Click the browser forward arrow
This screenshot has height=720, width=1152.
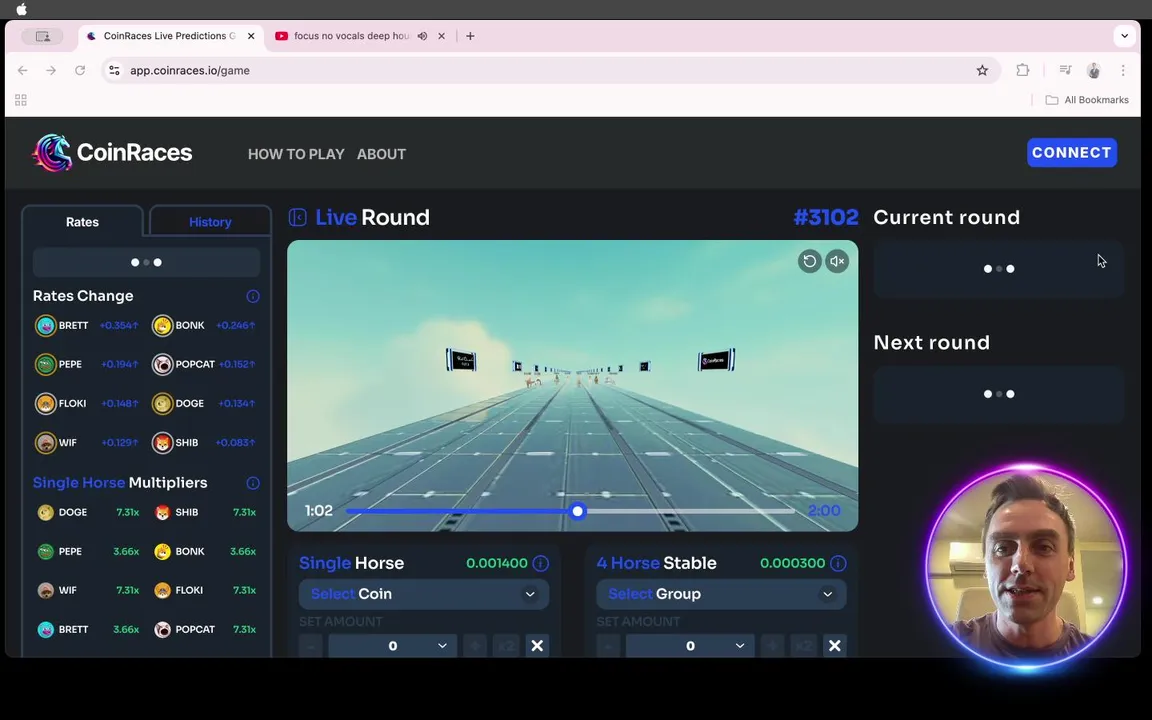51,71
